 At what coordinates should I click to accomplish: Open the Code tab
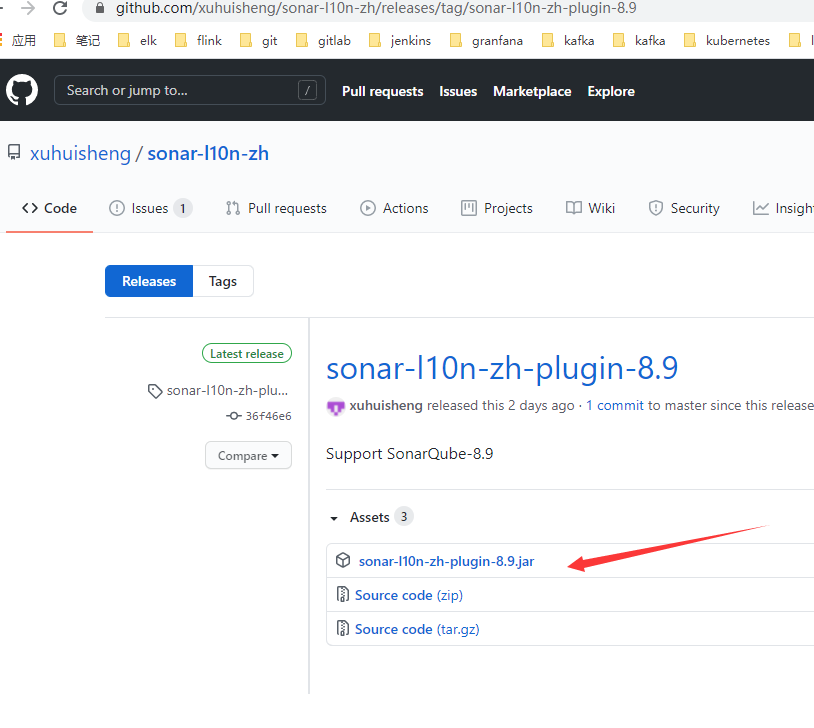(x=49, y=208)
